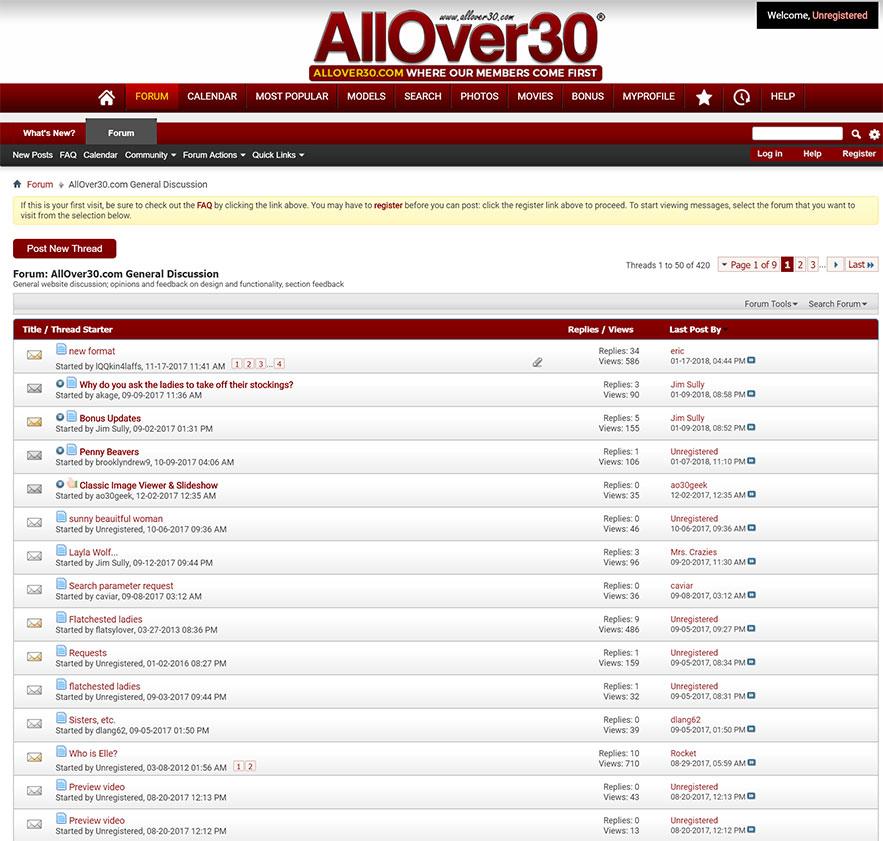Open the BONUS navigation item

587,96
